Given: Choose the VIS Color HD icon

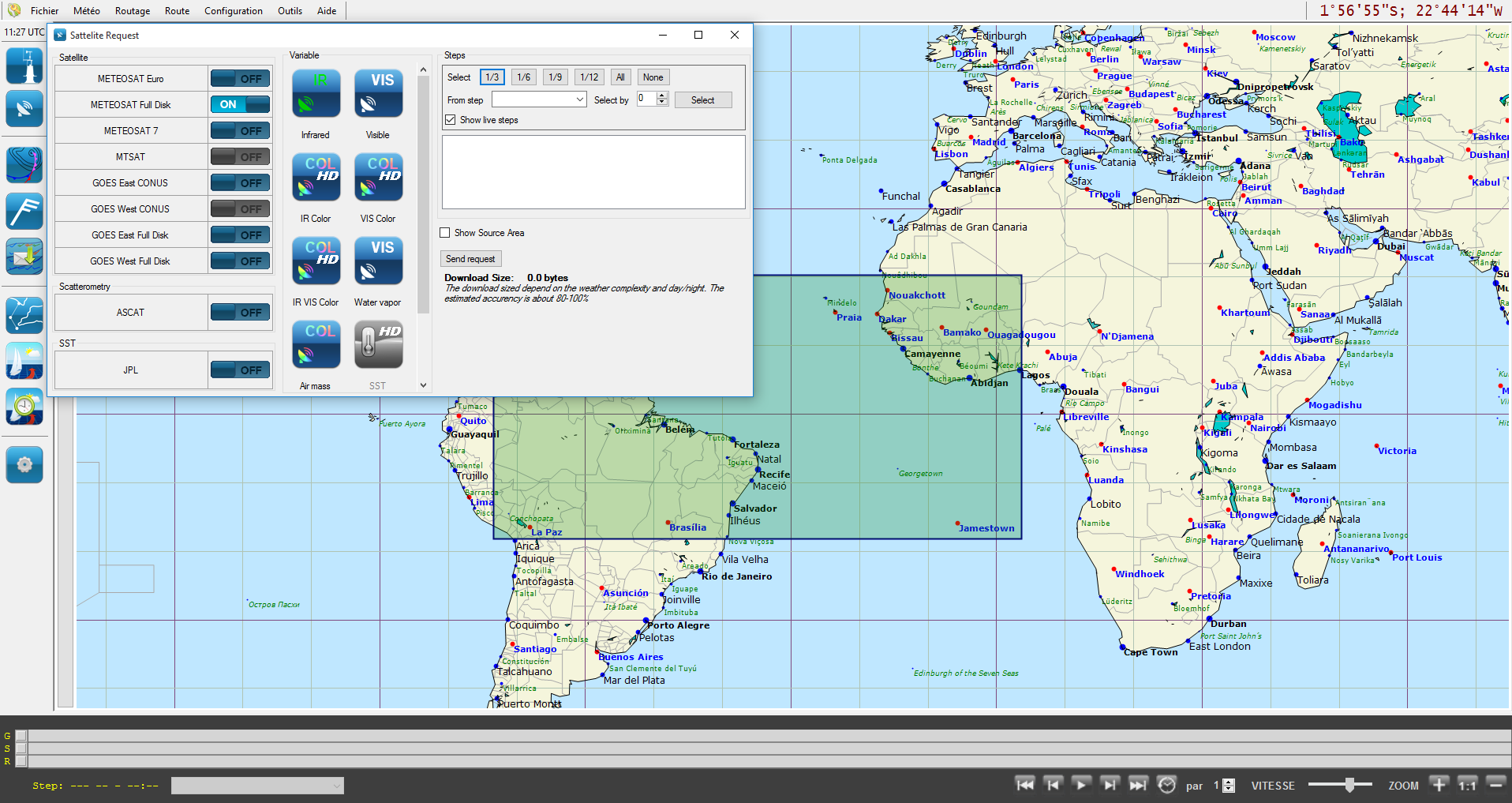Looking at the screenshot, I should coord(378,178).
